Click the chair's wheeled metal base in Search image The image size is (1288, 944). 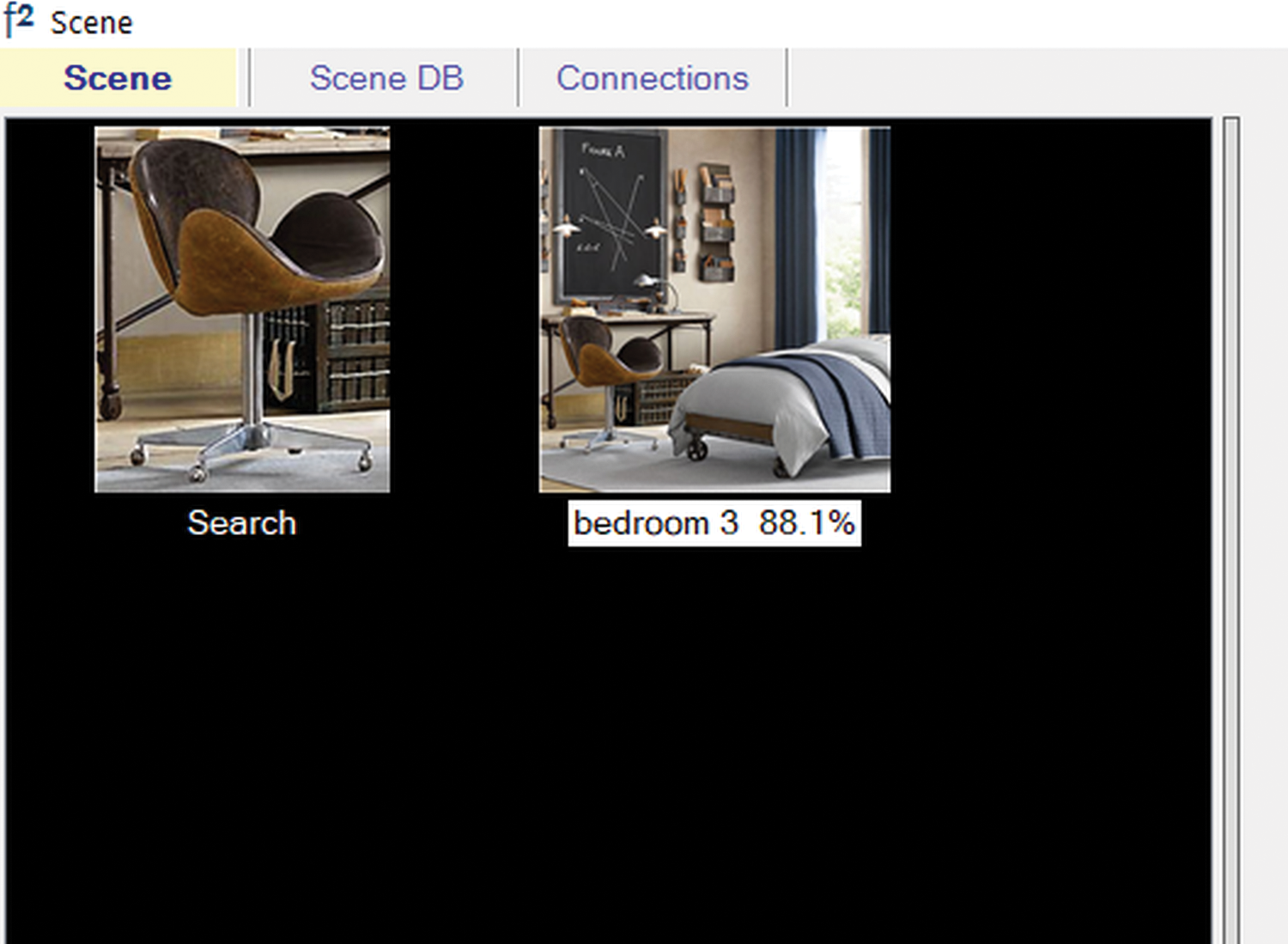tap(249, 447)
